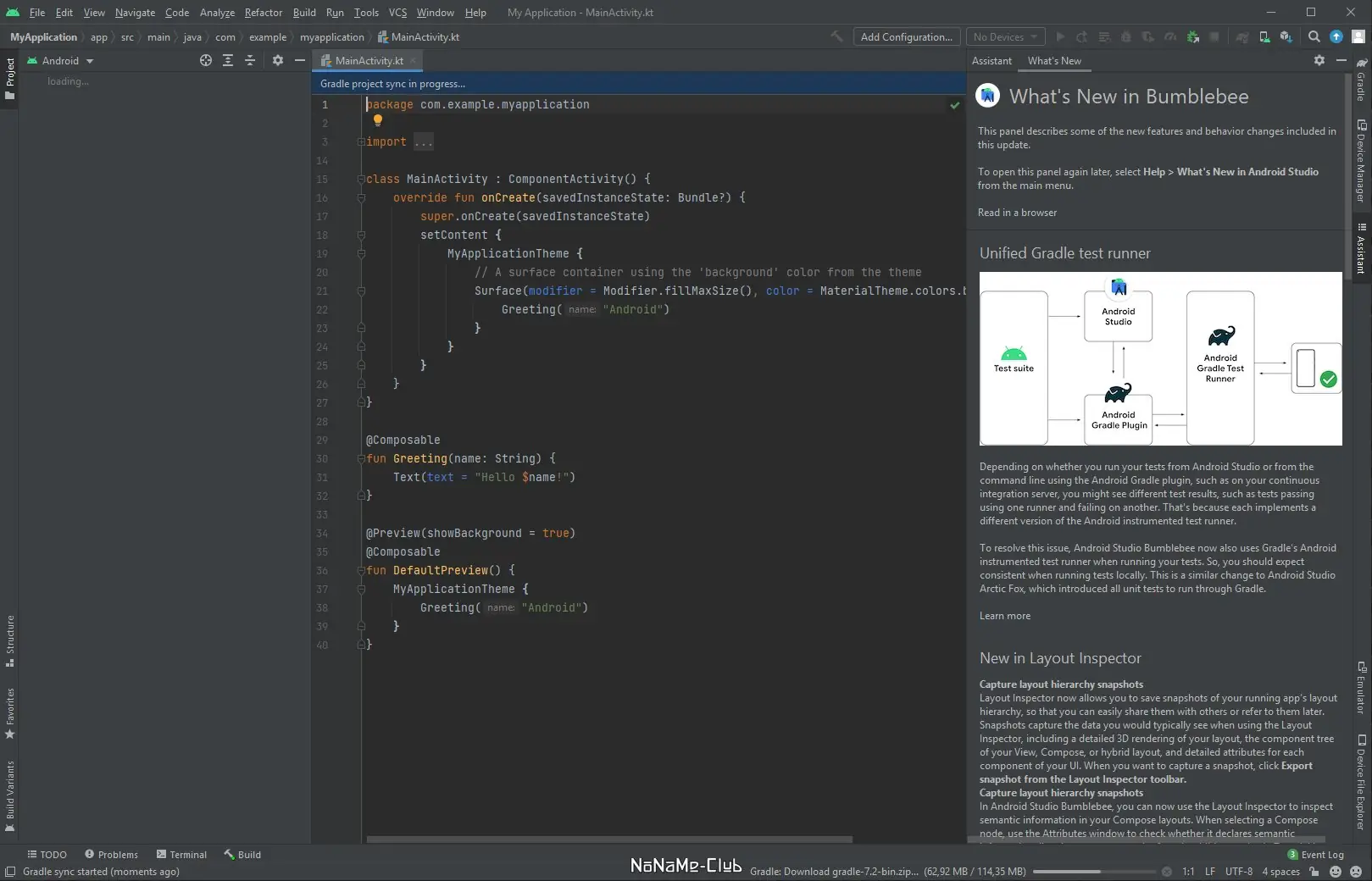The image size is (1372, 881).
Task: Toggle the read-only lock in status bar
Action: [1314, 872]
